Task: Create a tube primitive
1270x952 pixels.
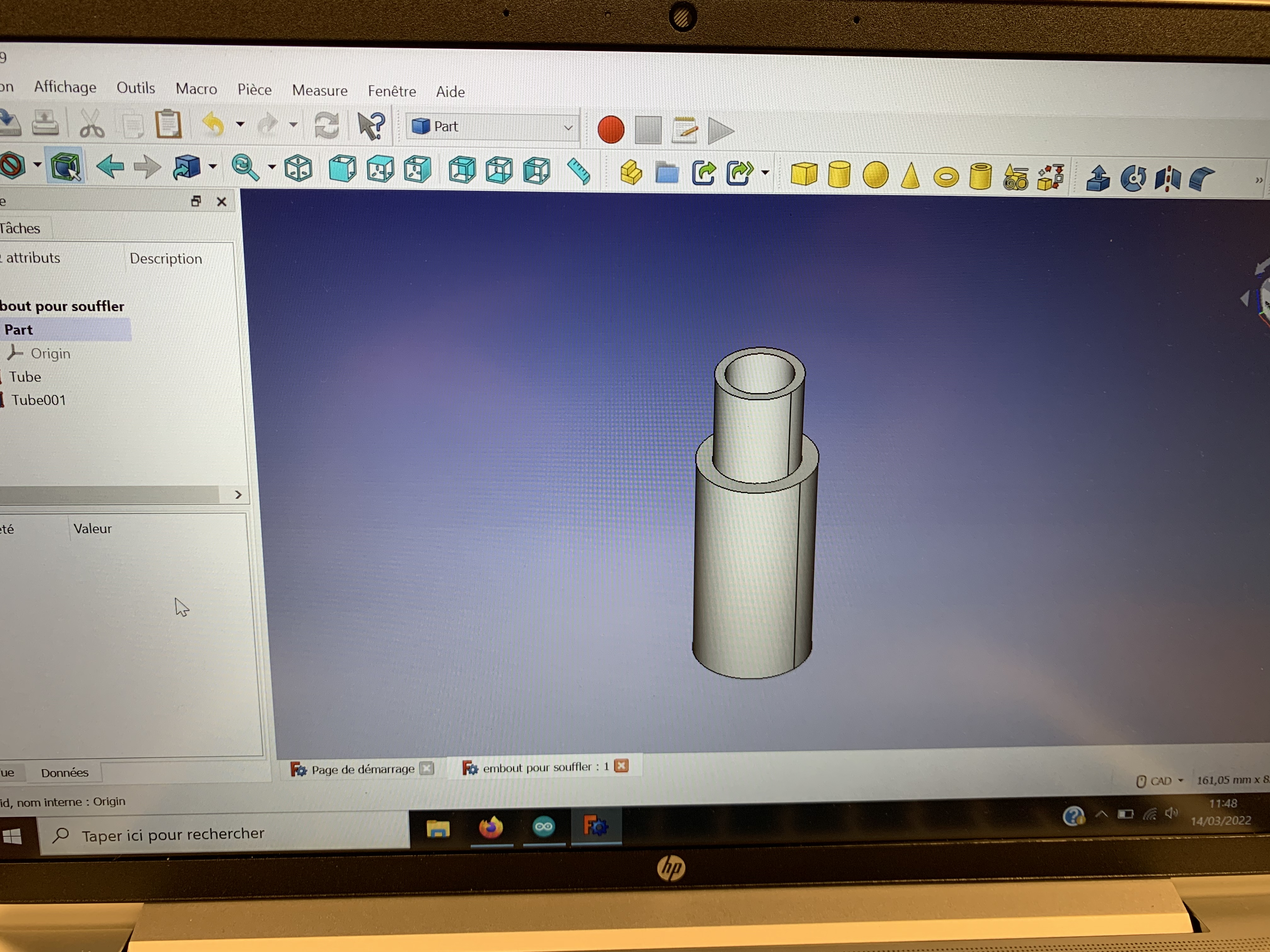Action: (980, 177)
